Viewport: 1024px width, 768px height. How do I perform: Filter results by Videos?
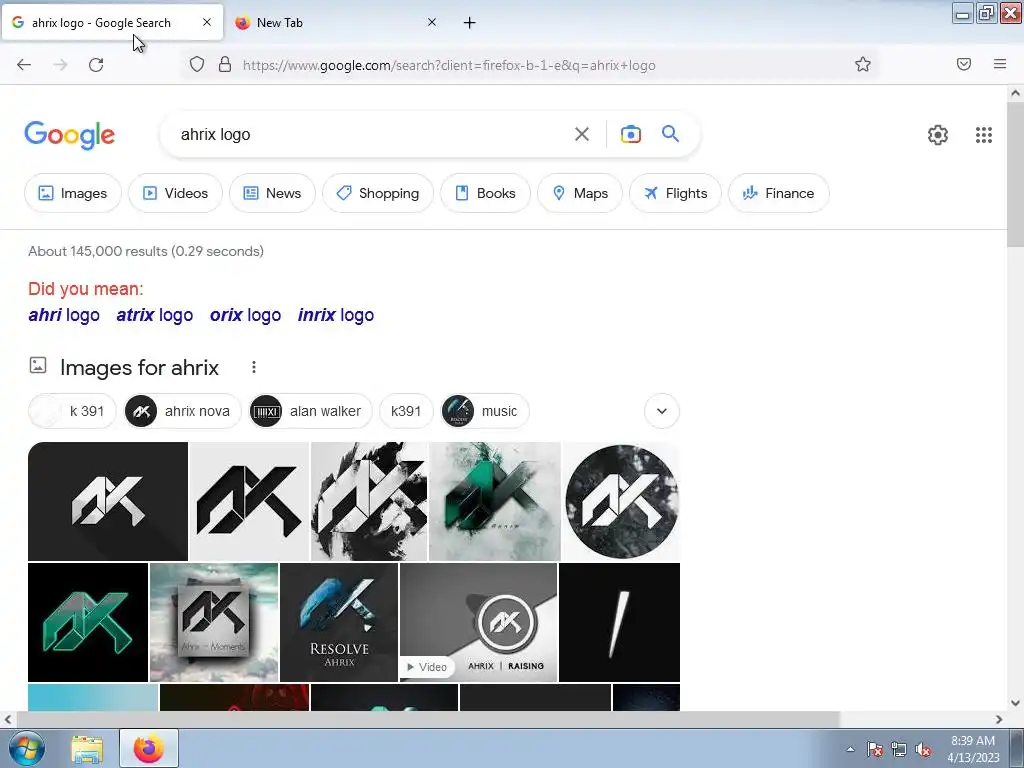[x=175, y=193]
